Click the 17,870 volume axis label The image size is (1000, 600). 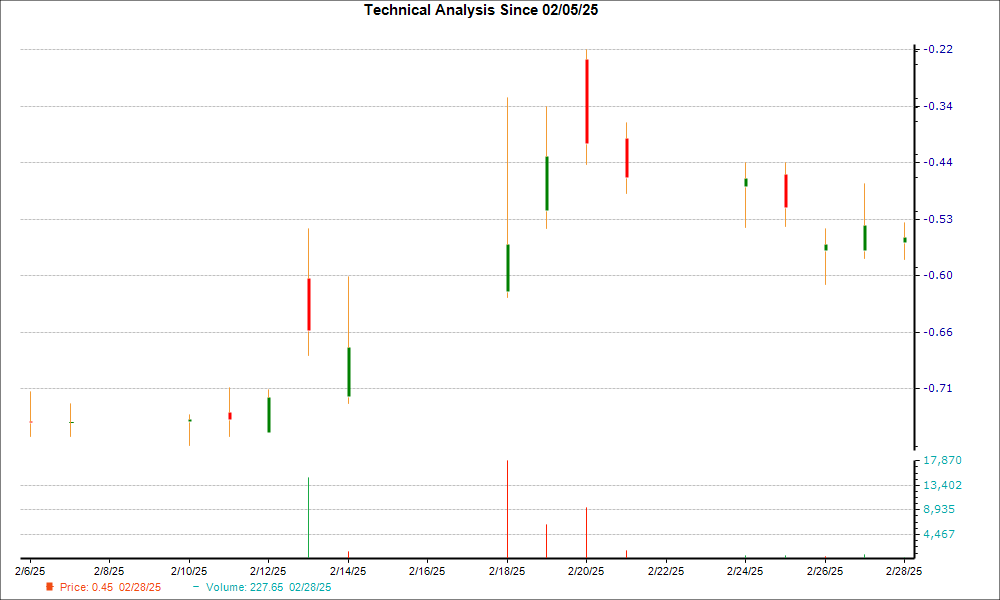943,460
